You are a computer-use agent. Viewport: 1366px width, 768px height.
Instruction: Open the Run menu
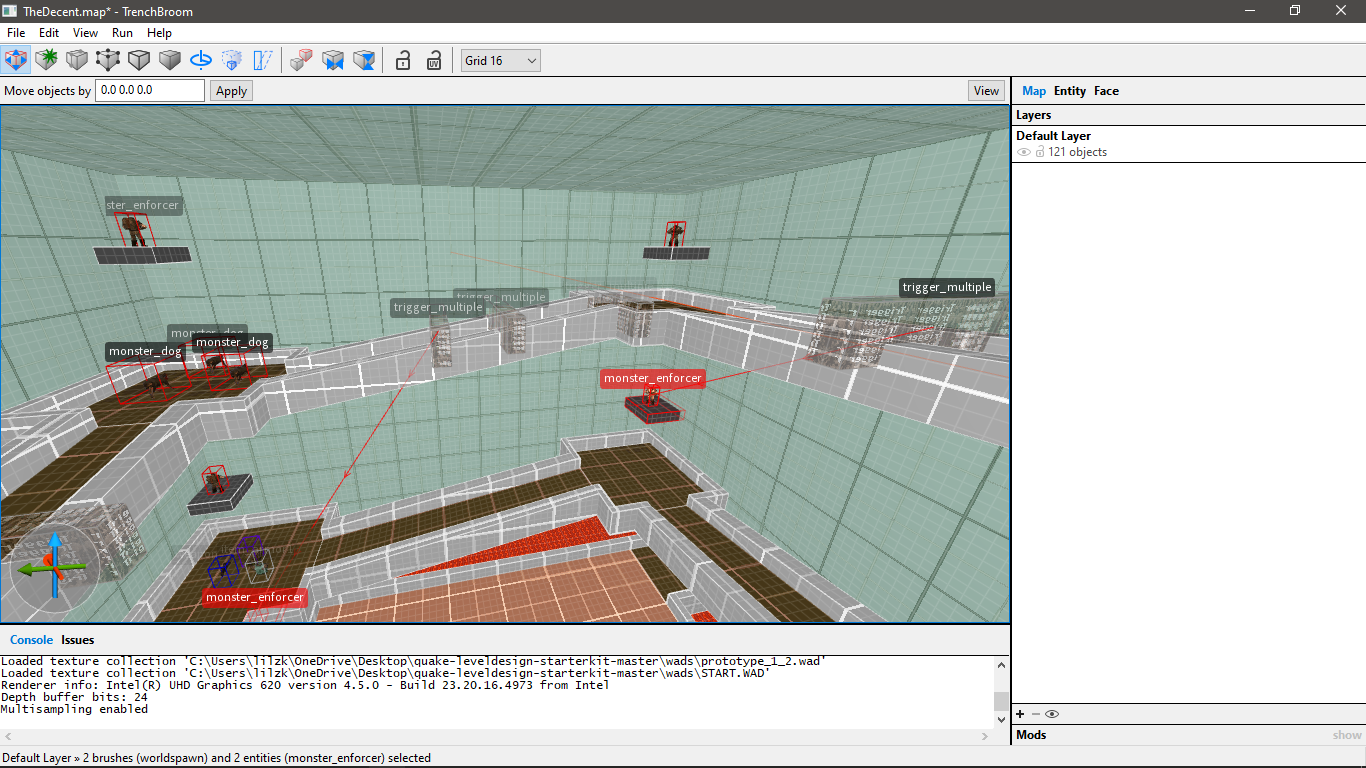pyautogui.click(x=122, y=33)
